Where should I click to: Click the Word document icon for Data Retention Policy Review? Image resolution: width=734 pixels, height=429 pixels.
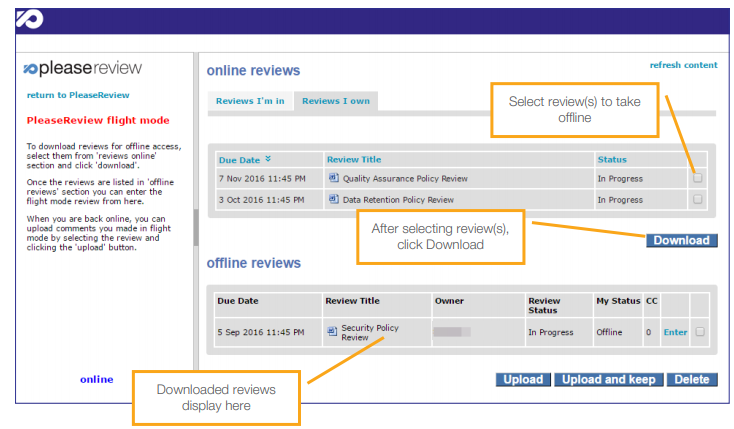point(333,199)
